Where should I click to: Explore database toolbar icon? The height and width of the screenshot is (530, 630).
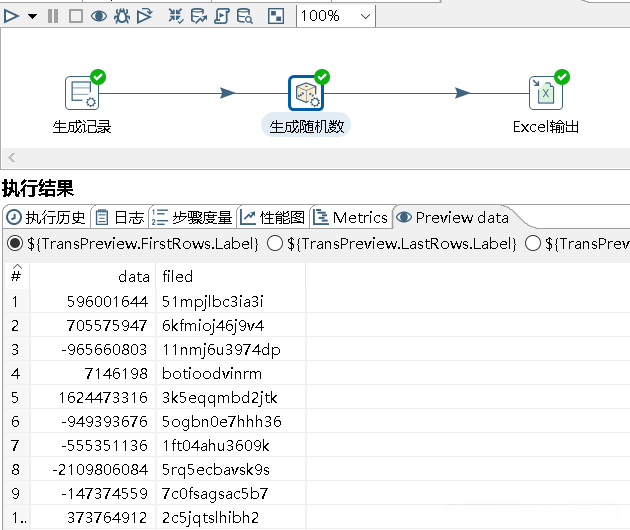pos(244,16)
